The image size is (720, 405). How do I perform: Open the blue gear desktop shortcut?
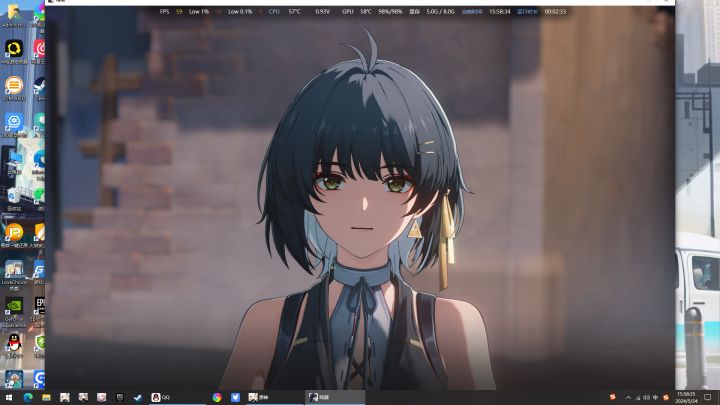[x=14, y=124]
